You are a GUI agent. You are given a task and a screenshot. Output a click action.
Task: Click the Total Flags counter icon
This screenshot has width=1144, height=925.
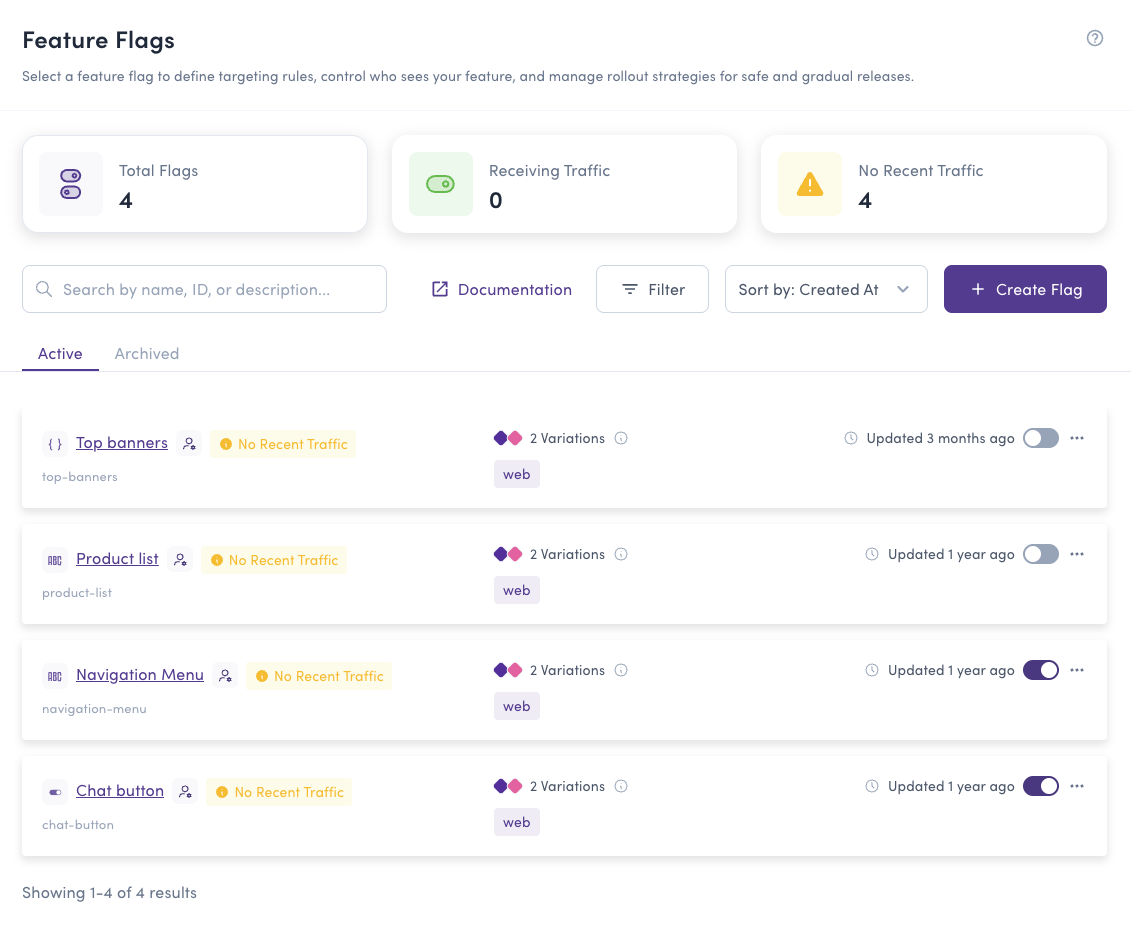[70, 183]
